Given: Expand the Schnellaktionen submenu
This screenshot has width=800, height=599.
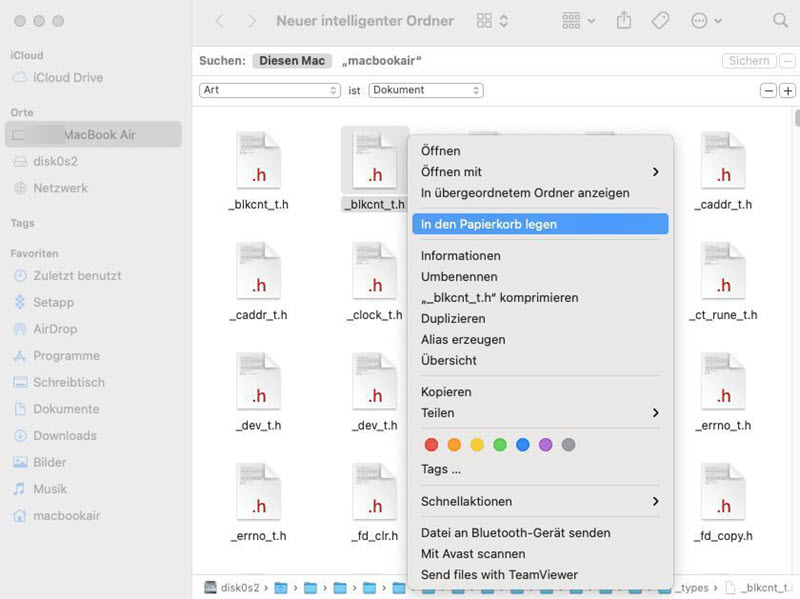Looking at the screenshot, I should 540,501.
